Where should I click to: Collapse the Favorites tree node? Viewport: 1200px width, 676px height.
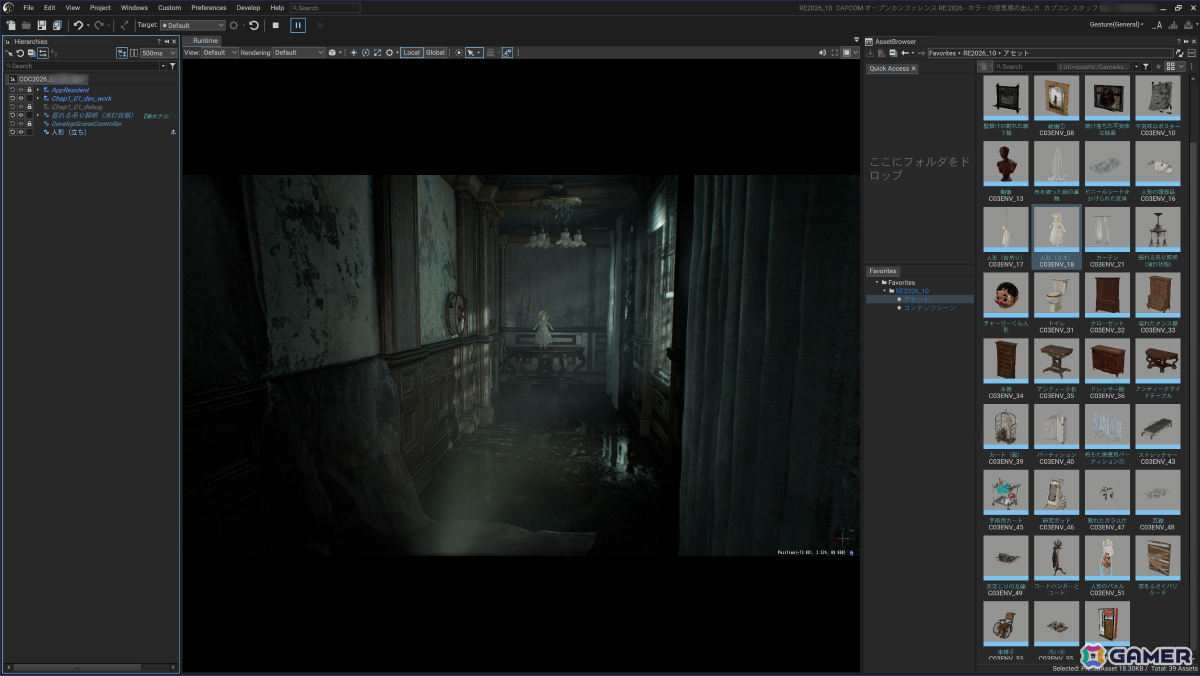click(877, 283)
